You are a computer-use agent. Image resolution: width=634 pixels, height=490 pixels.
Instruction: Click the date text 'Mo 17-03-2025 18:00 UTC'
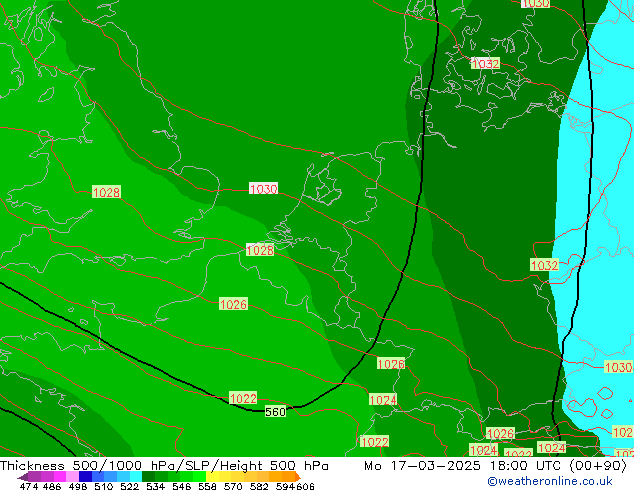(463, 466)
